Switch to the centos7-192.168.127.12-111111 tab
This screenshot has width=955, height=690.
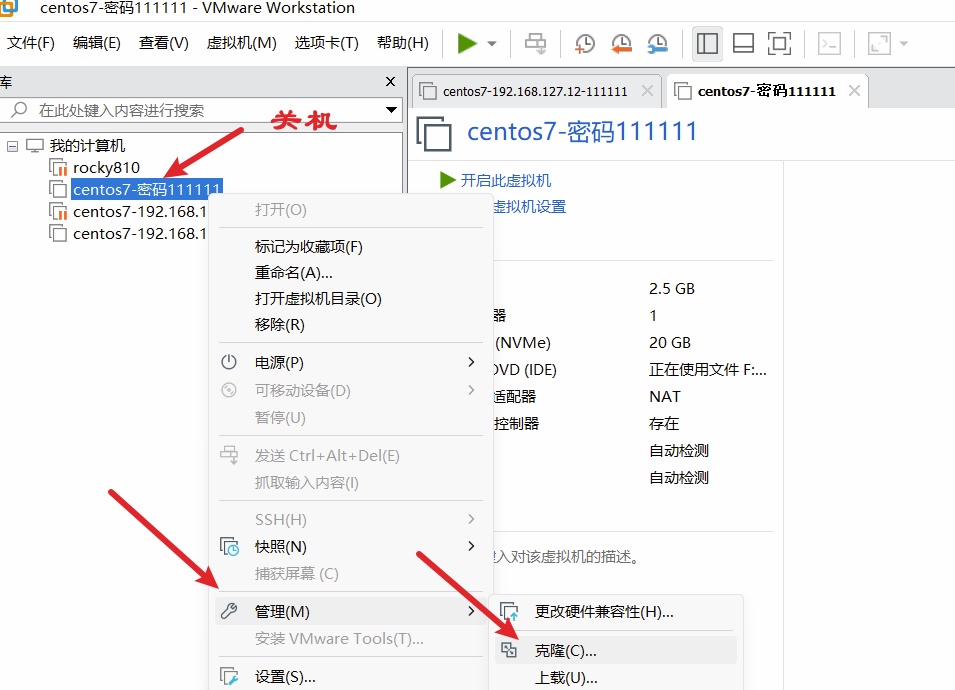click(x=535, y=91)
